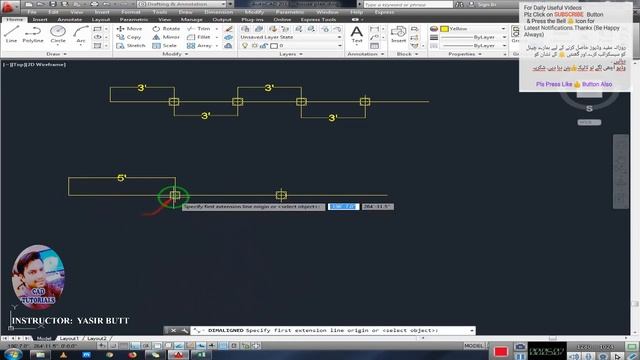Expand the Layers panel

pyautogui.click(x=291, y=54)
